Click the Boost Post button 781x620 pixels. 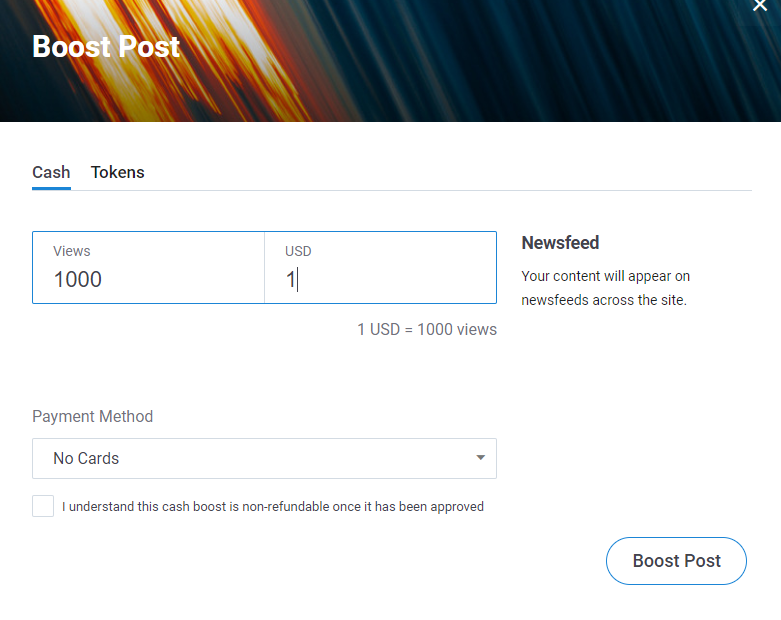pyautogui.click(x=676, y=561)
